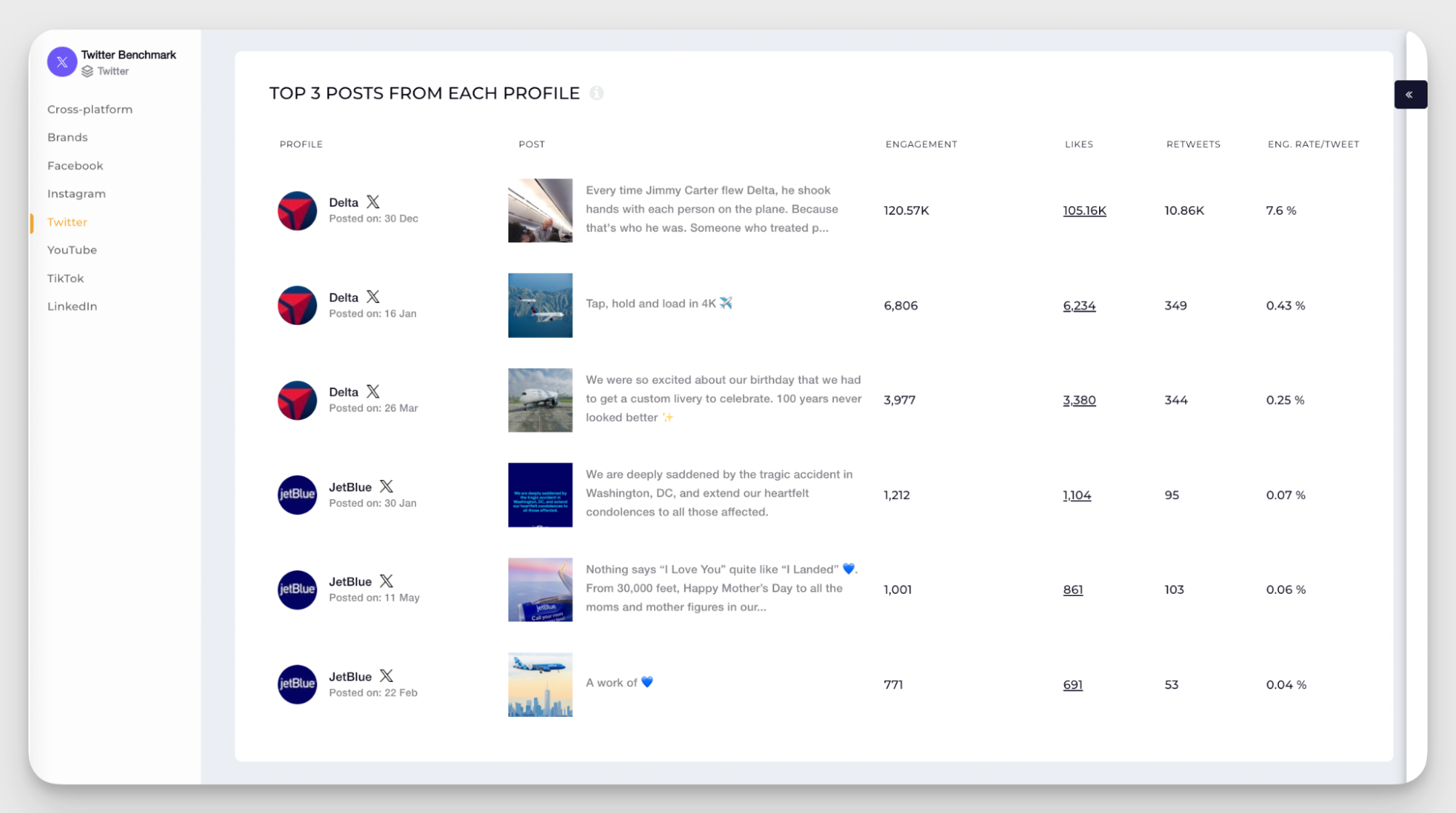Open the Cross-platform section
The image size is (1456, 813).
pyautogui.click(x=90, y=109)
